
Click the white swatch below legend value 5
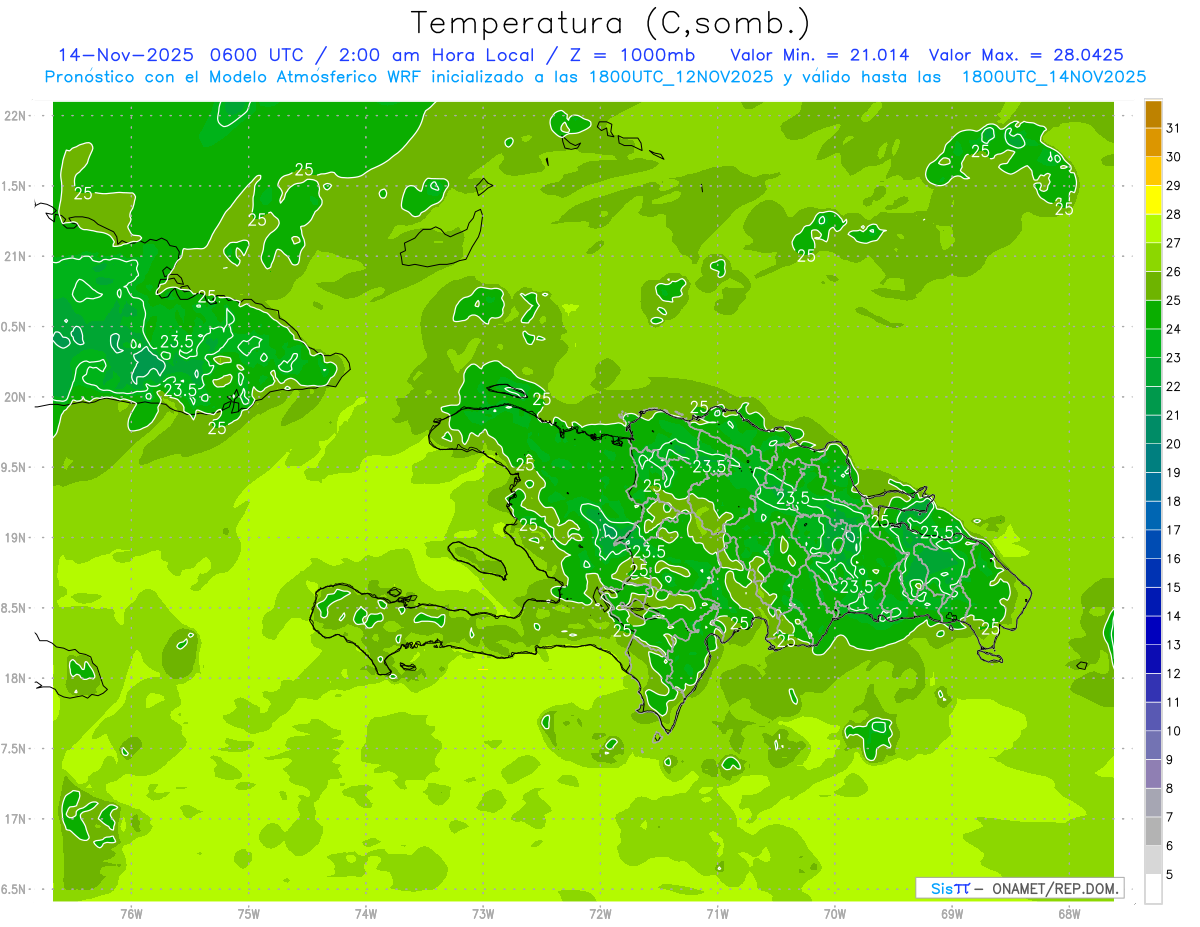(x=1153, y=889)
